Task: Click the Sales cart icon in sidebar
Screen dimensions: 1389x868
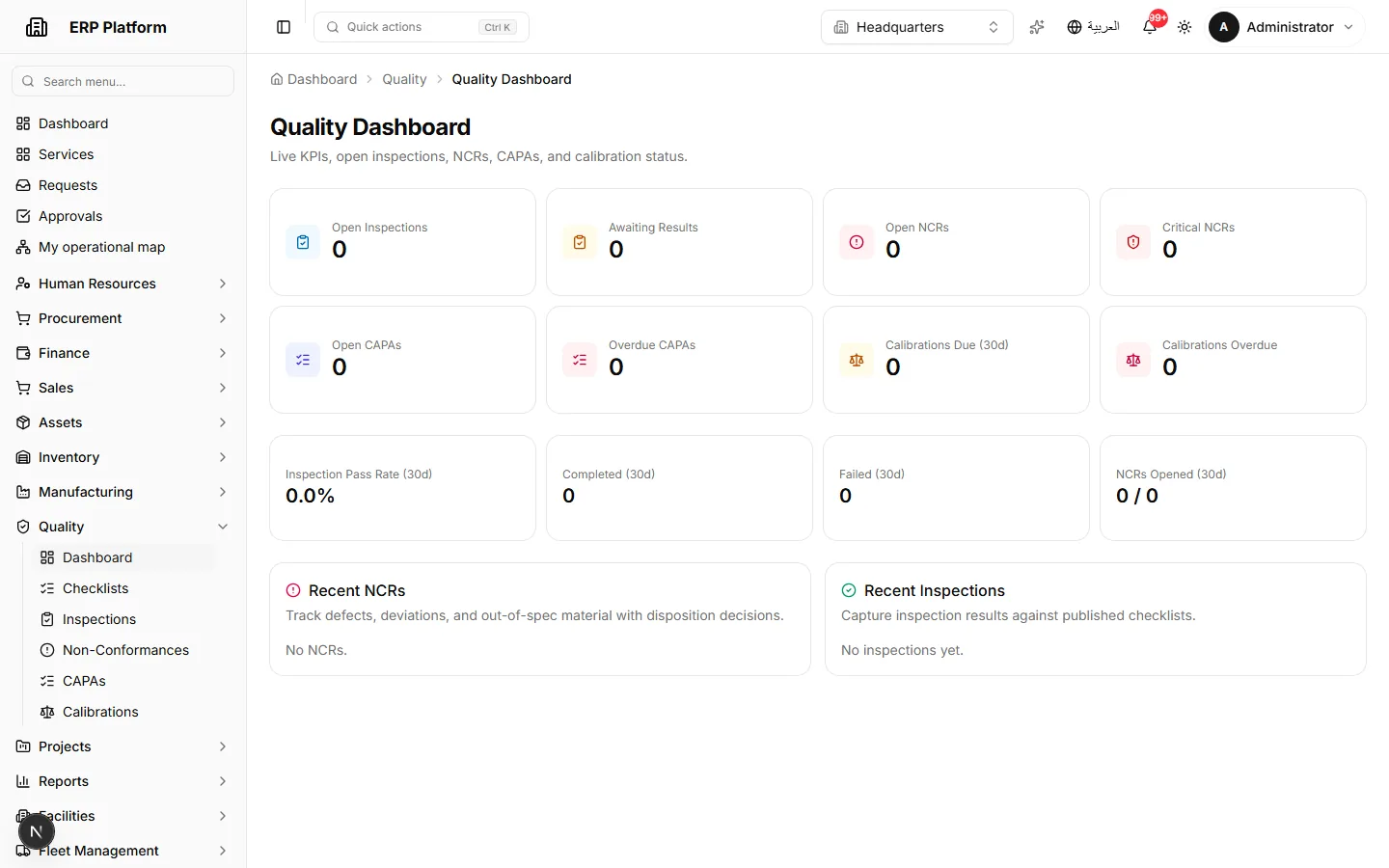Action: (23, 388)
